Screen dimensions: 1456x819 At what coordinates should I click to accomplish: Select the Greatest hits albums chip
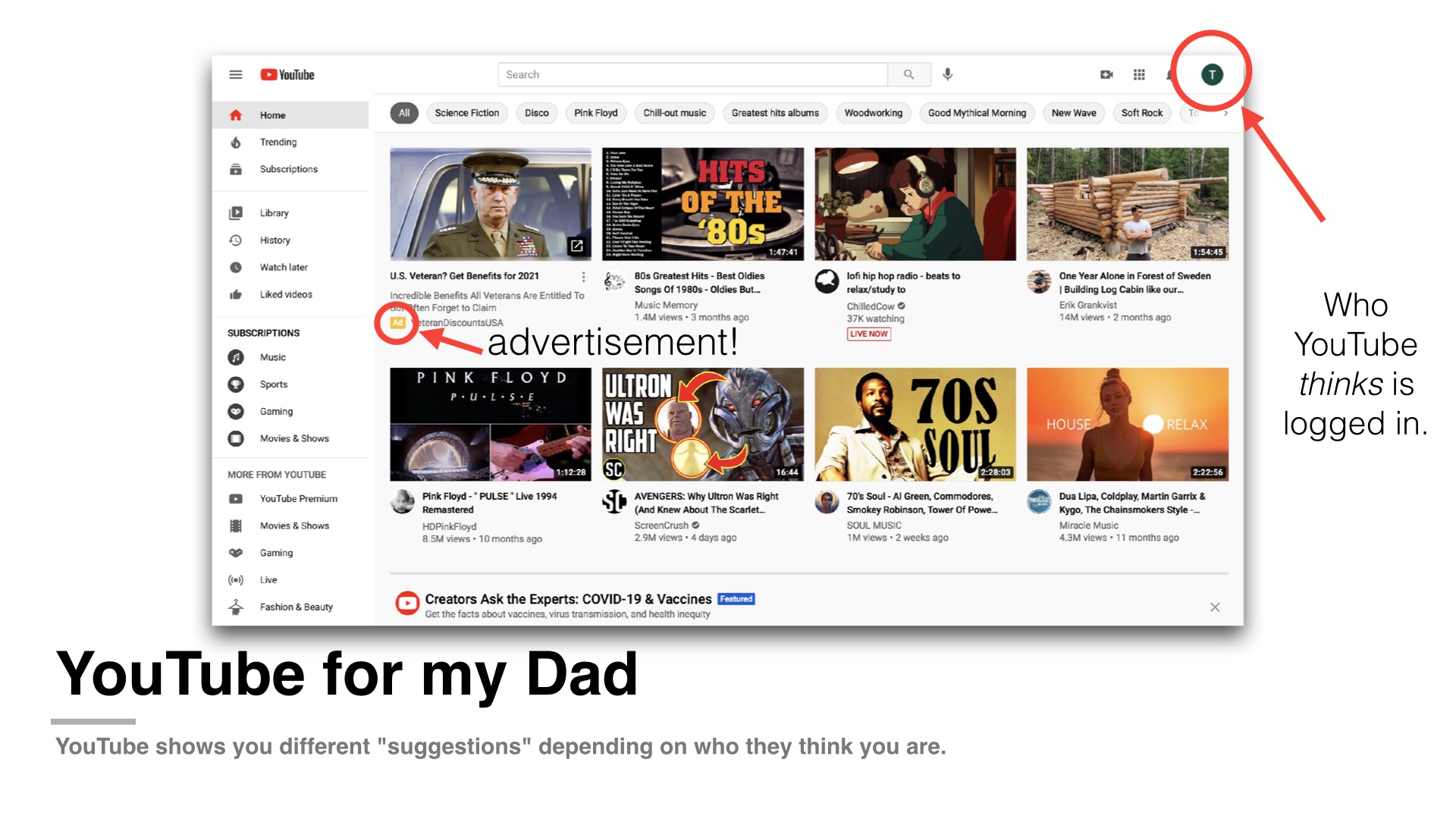point(775,113)
